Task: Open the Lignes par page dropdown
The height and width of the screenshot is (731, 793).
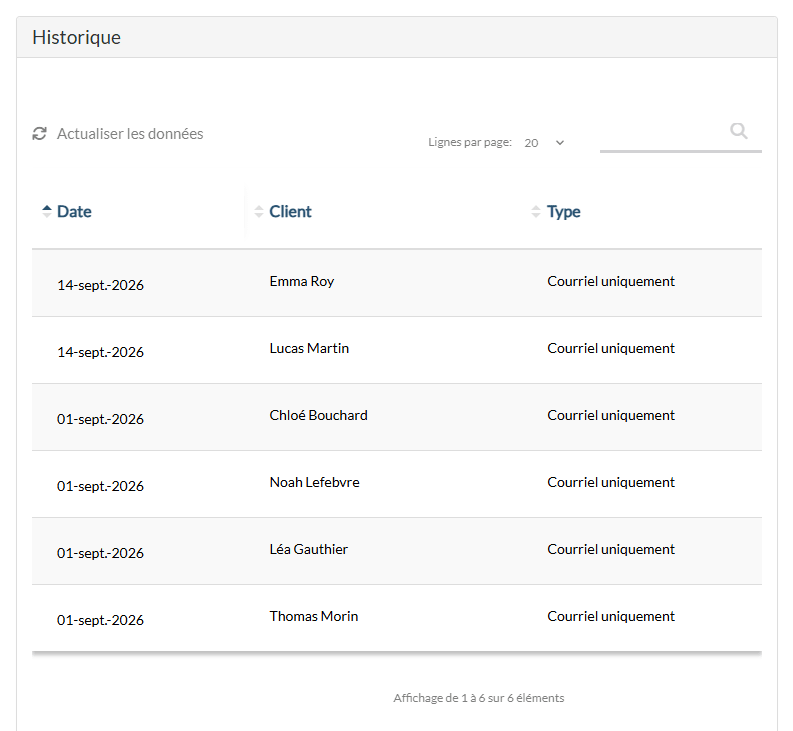Action: point(544,143)
